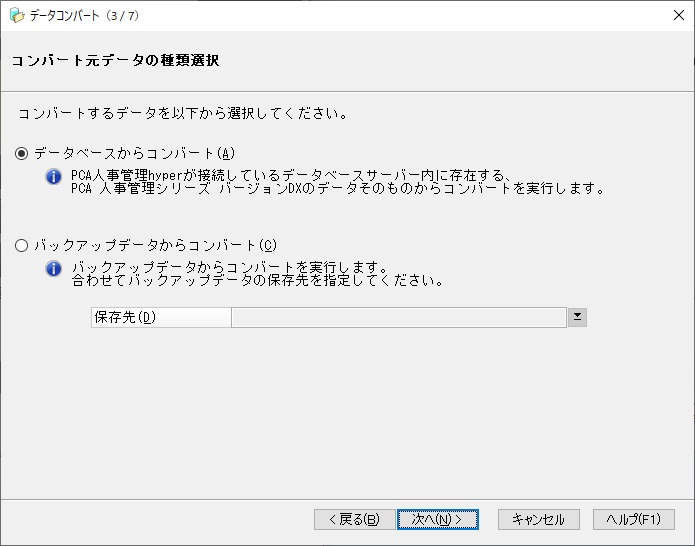Cancel the wizard with the キャンセル button

[x=539, y=519]
